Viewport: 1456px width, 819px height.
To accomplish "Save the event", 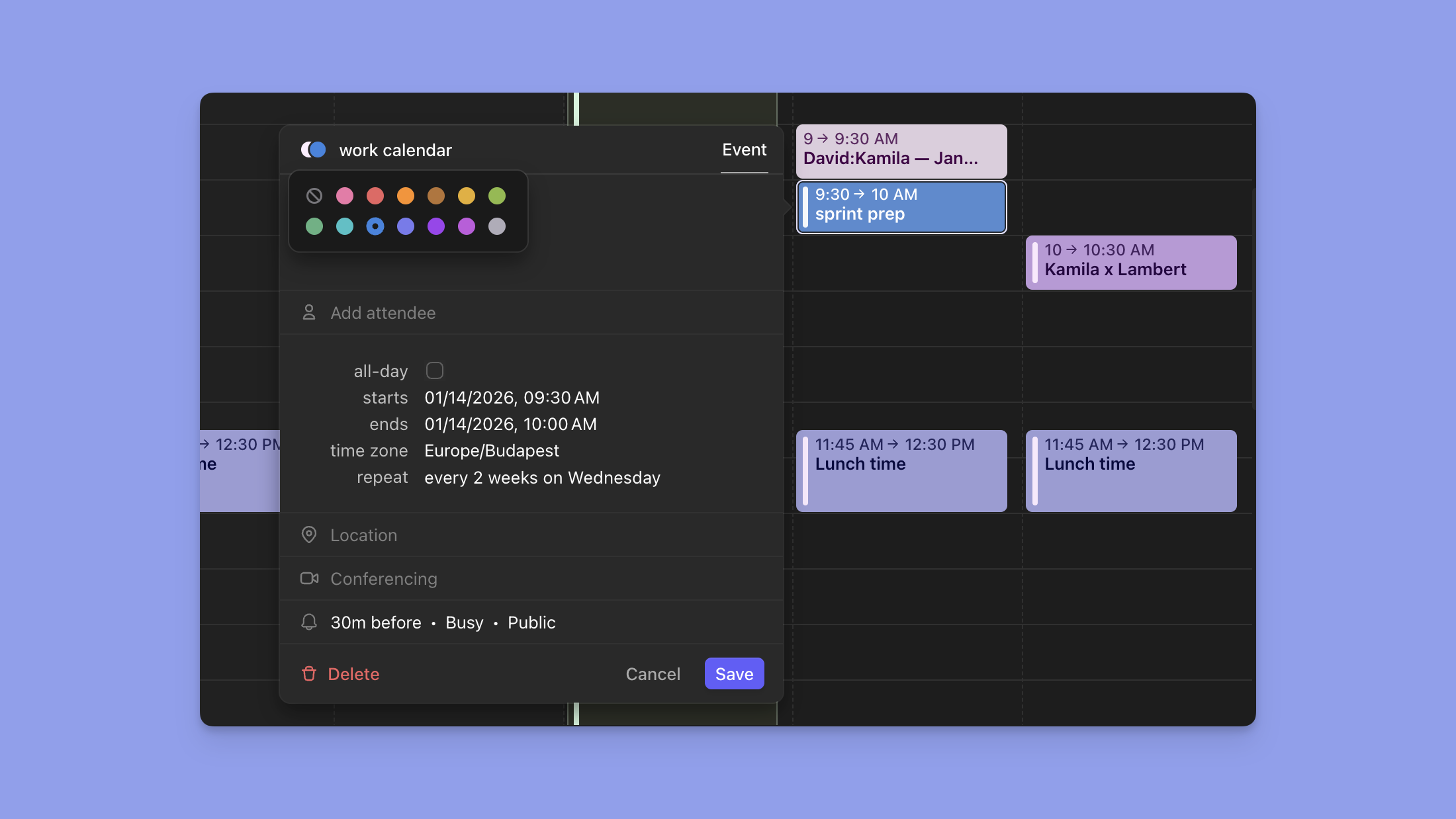I will pos(734,673).
